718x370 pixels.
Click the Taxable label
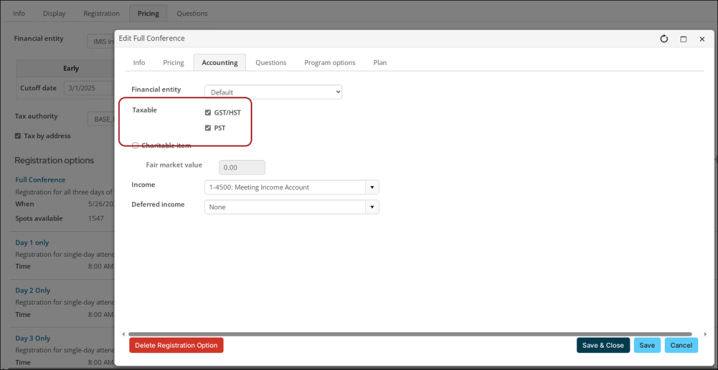[145, 110]
